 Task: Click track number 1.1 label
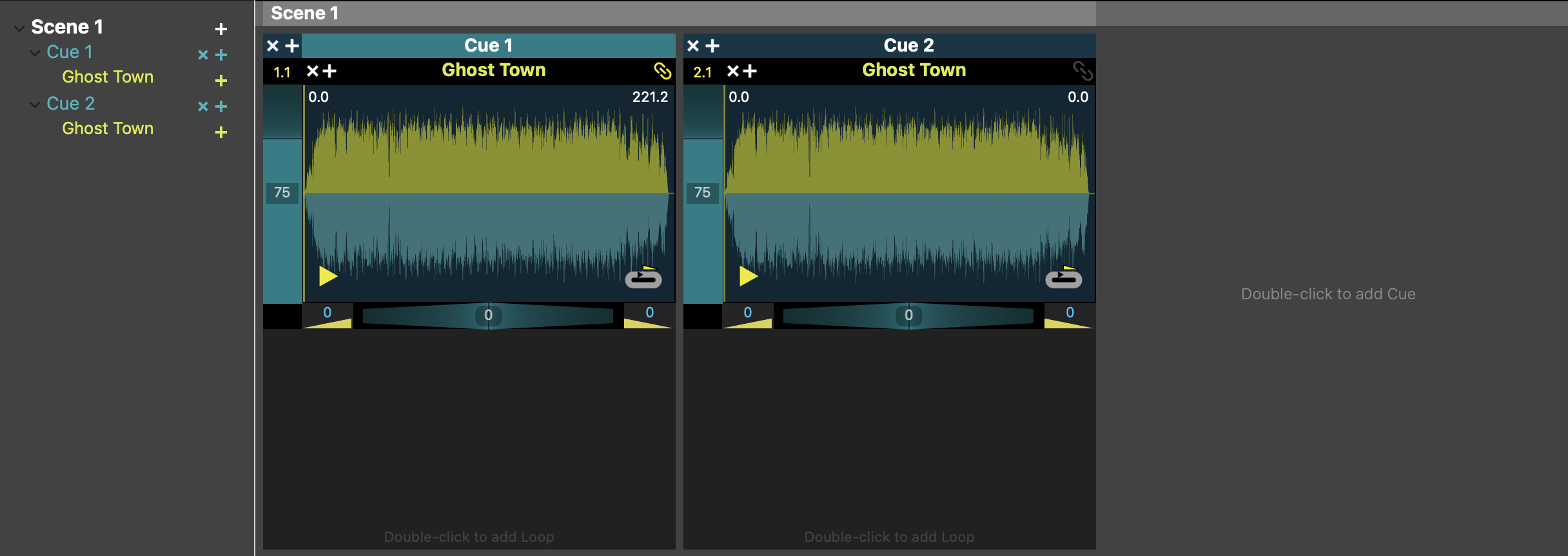[x=282, y=72]
